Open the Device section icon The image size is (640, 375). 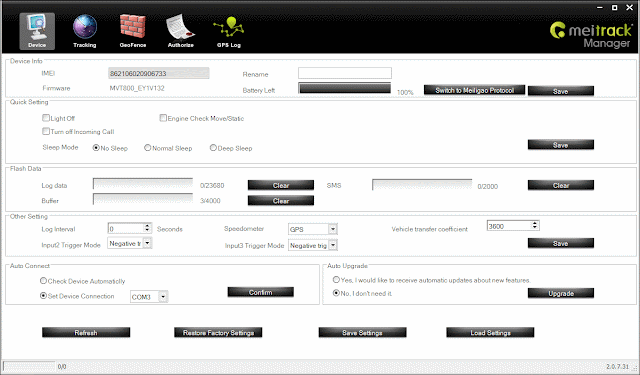[37, 31]
